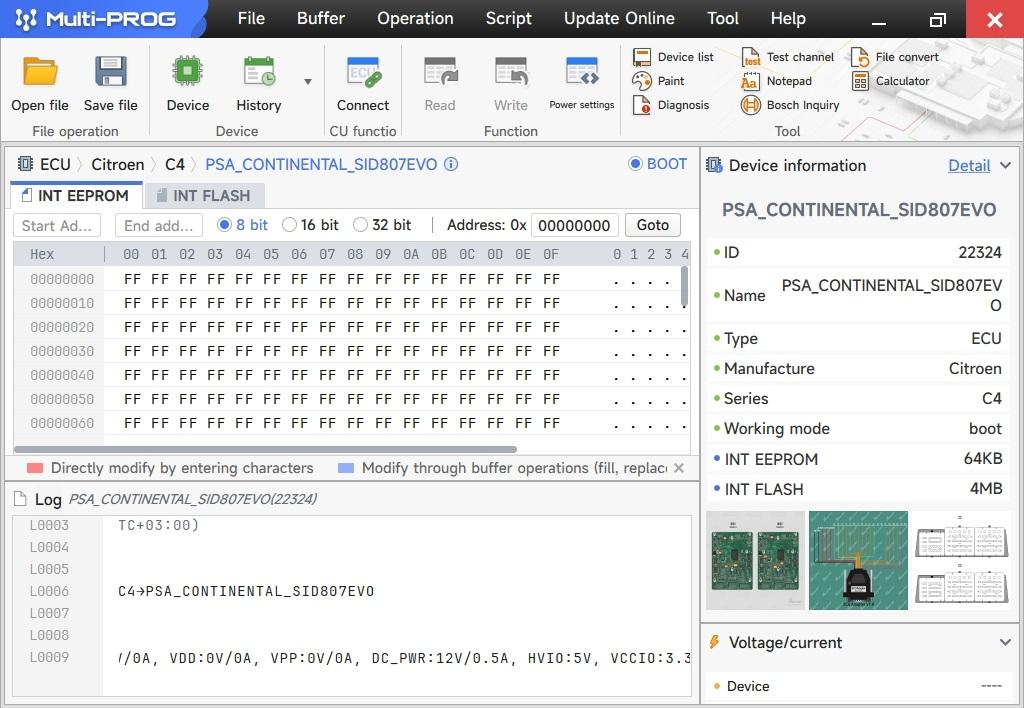The image size is (1024, 708).
Task: Click the INT EEPROM 64KB value
Action: pos(983,459)
